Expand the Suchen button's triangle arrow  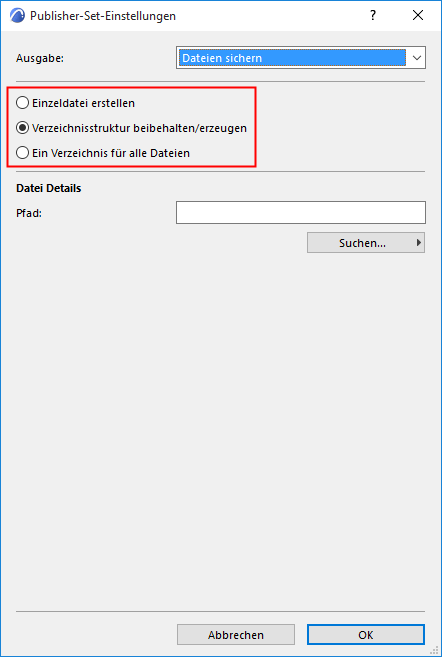(x=419, y=242)
